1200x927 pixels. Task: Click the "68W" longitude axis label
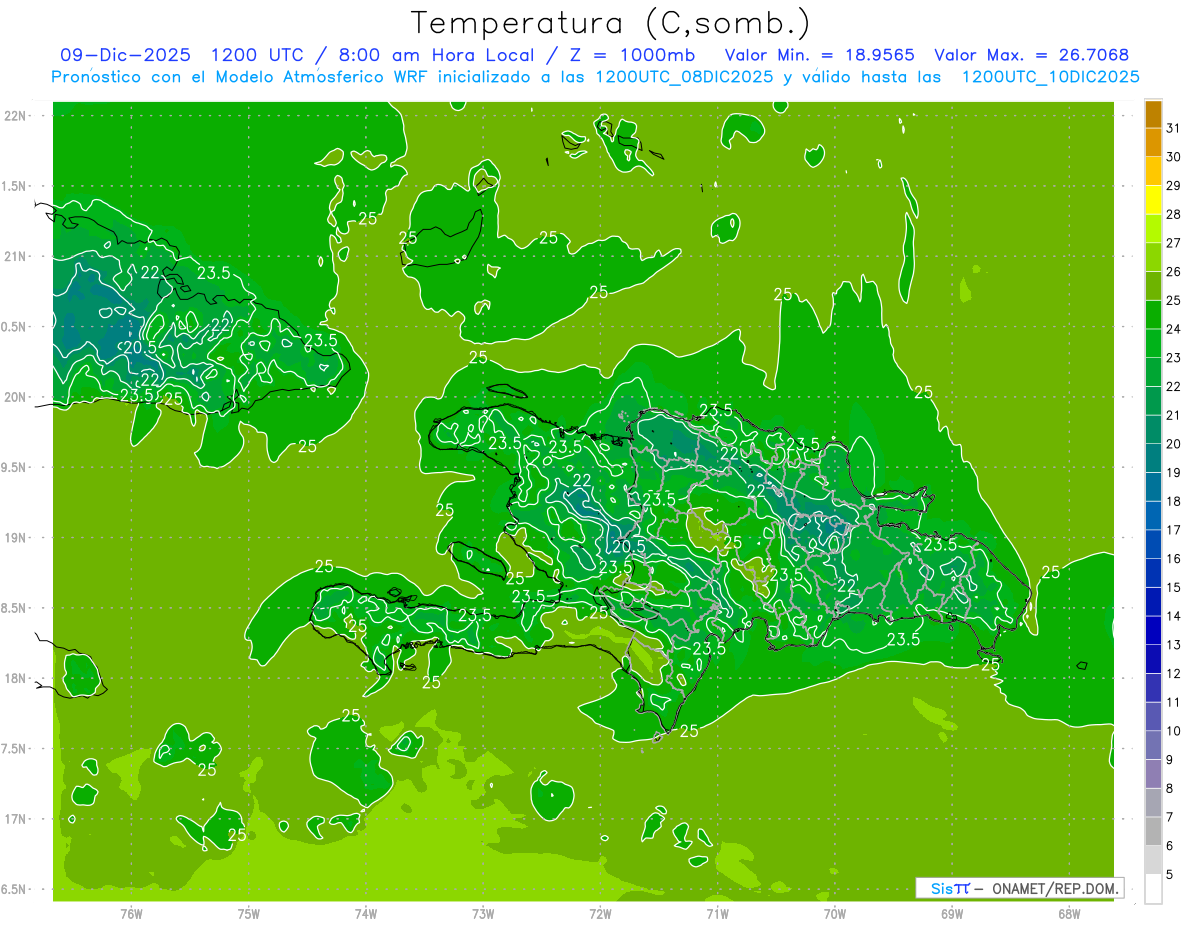coord(1069,914)
